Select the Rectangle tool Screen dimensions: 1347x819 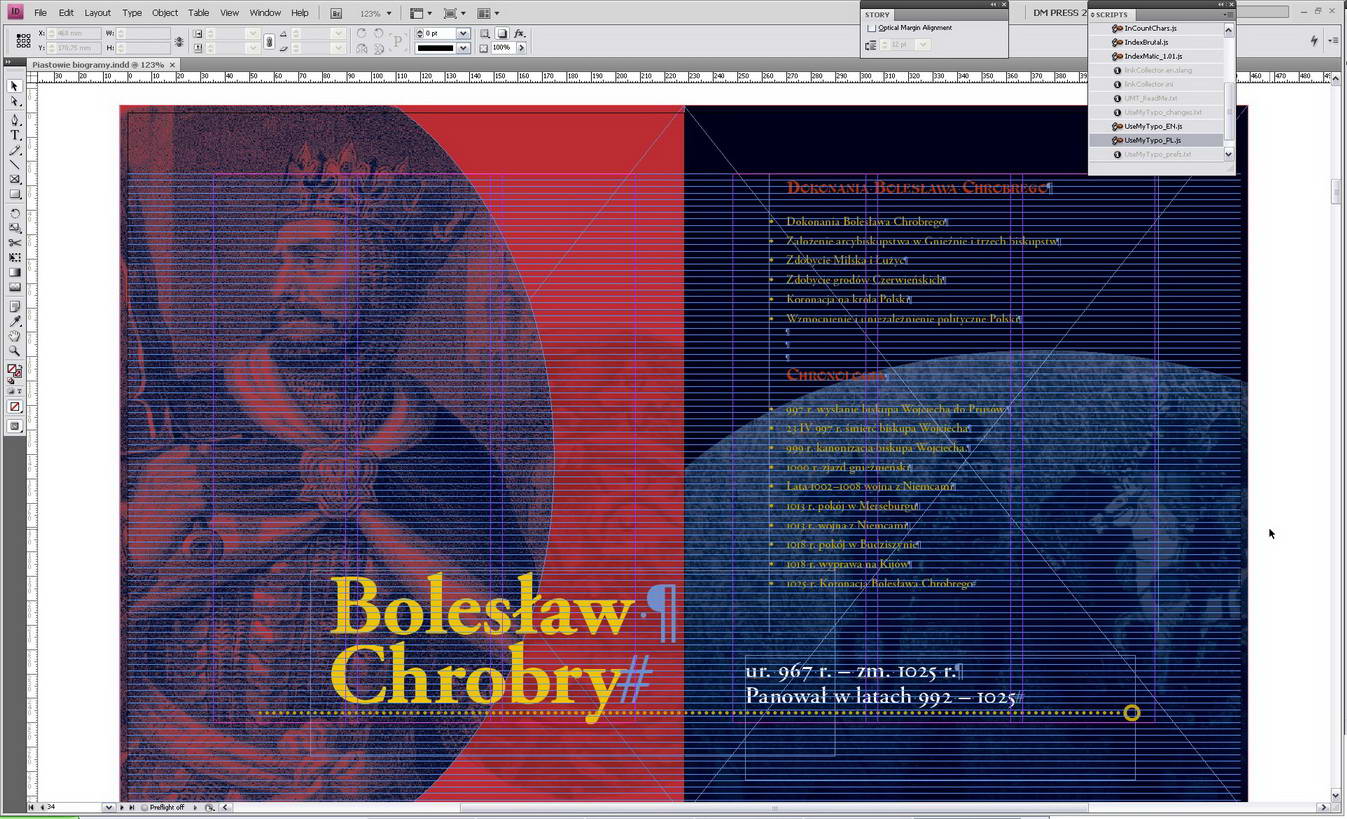click(14, 195)
